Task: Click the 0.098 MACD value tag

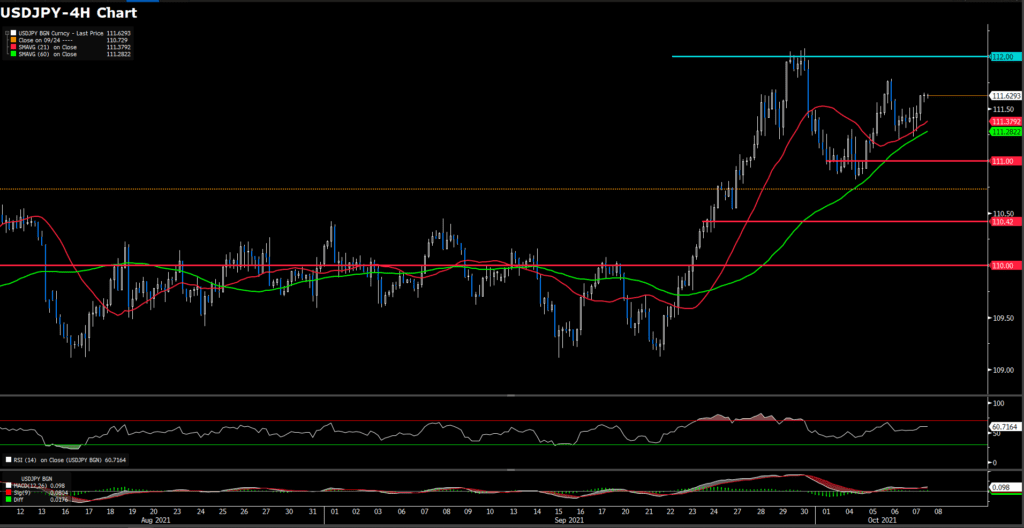Action: click(x=1004, y=487)
